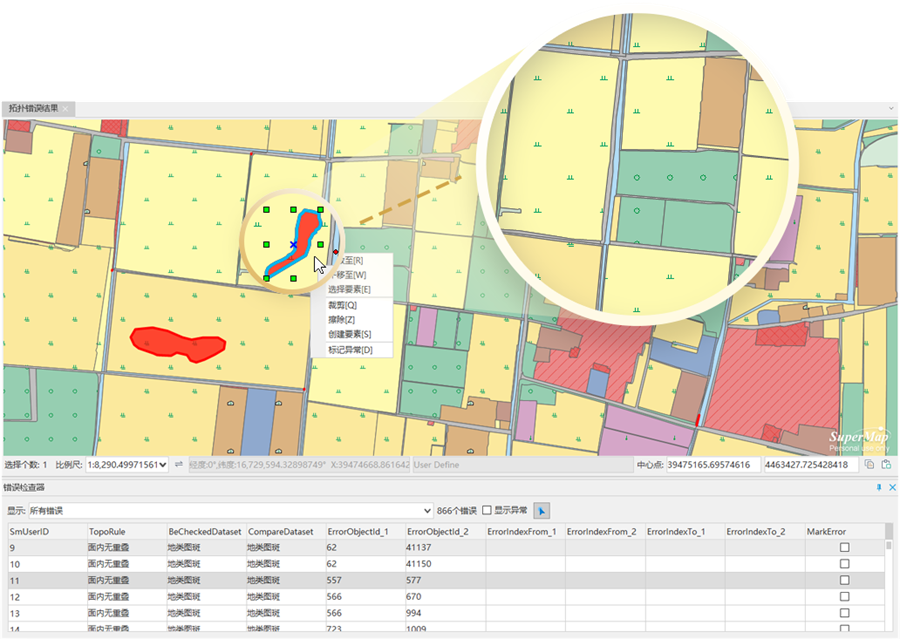Copy center point coordinates icon
The height and width of the screenshot is (639, 900).
[x=870, y=465]
